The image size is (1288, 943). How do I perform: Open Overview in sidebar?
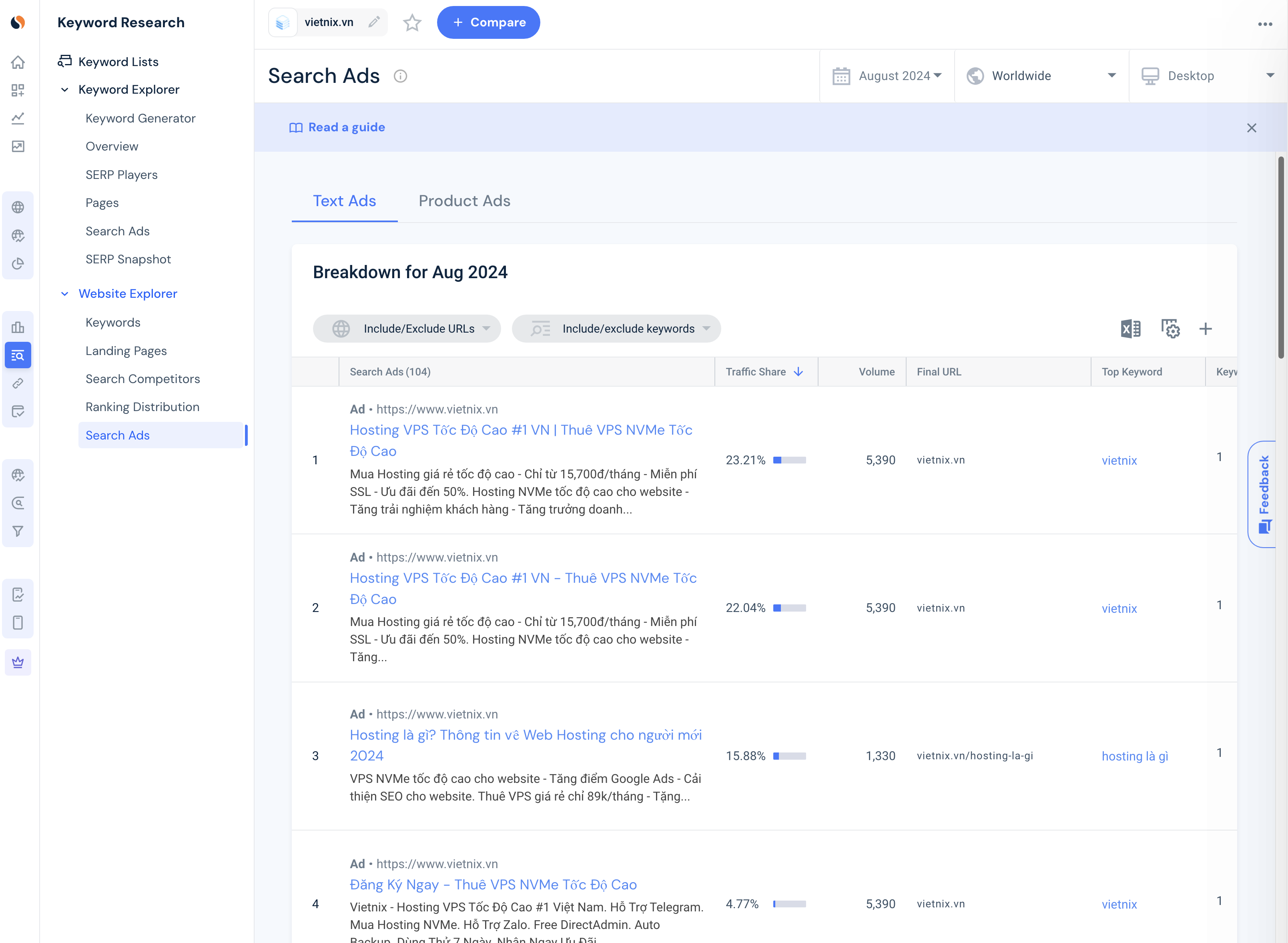click(112, 147)
